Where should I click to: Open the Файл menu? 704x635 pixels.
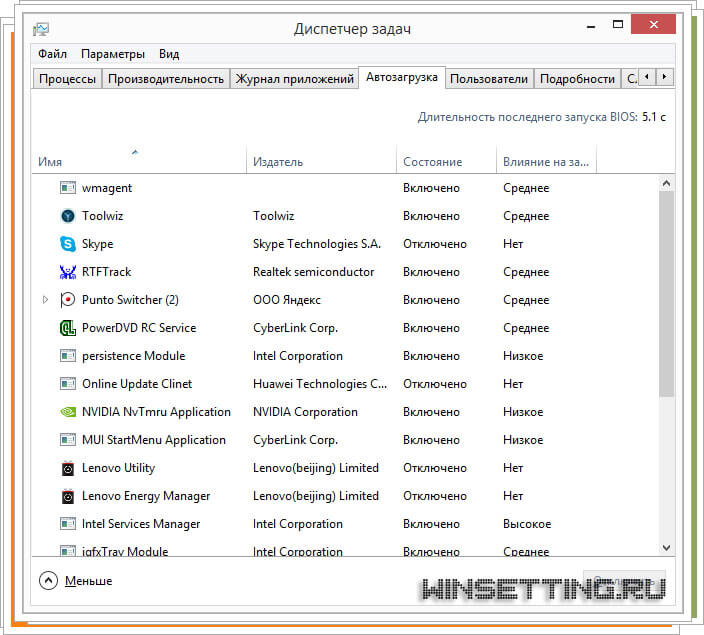pos(52,54)
